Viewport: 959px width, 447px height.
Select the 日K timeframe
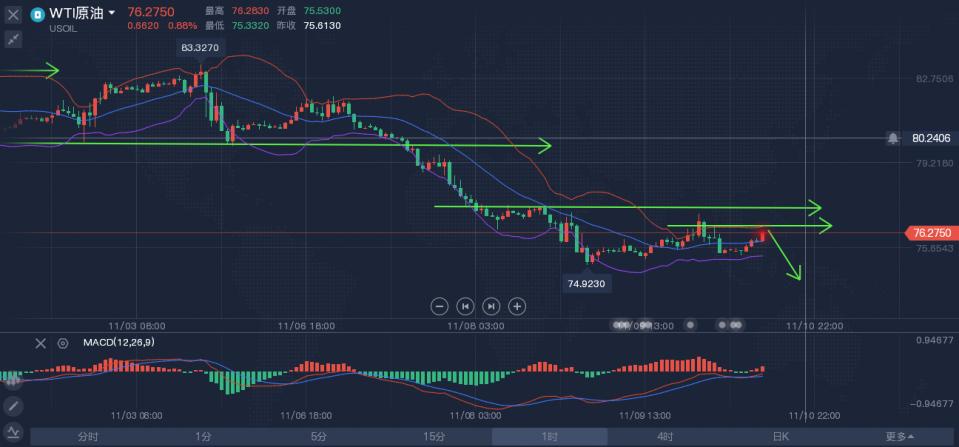(780, 437)
